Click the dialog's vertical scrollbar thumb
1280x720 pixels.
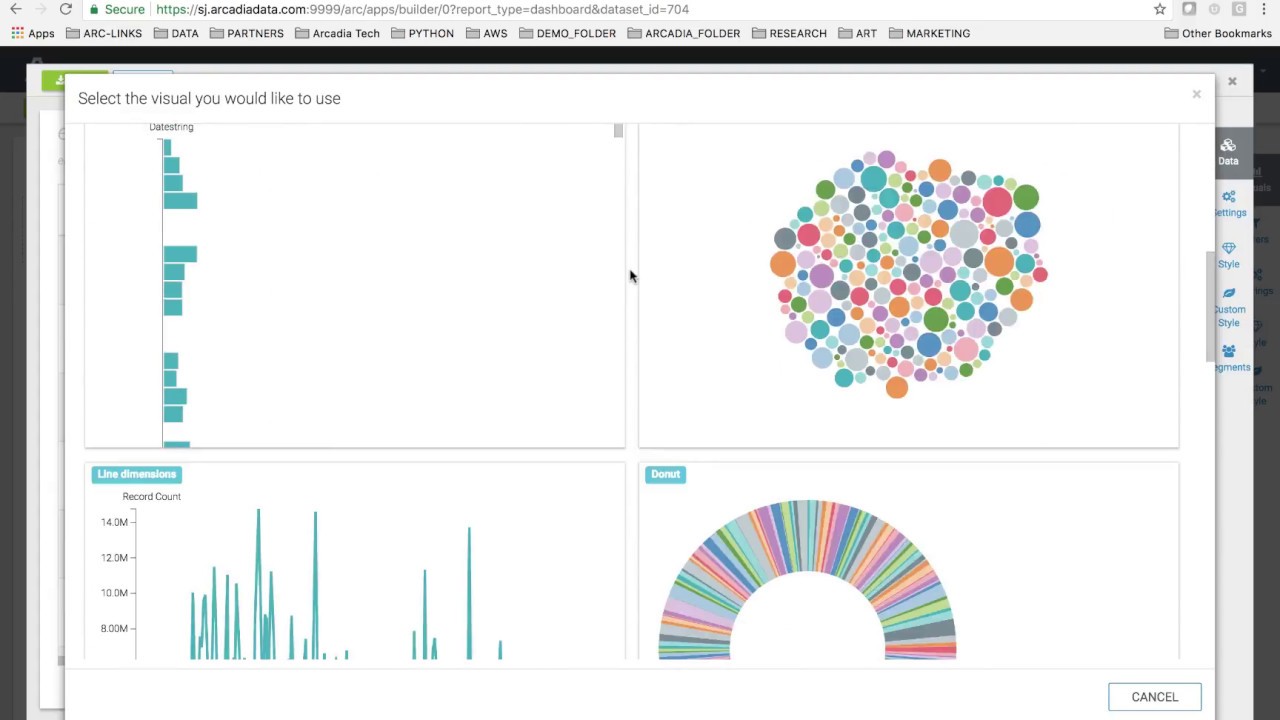(x=1210, y=305)
